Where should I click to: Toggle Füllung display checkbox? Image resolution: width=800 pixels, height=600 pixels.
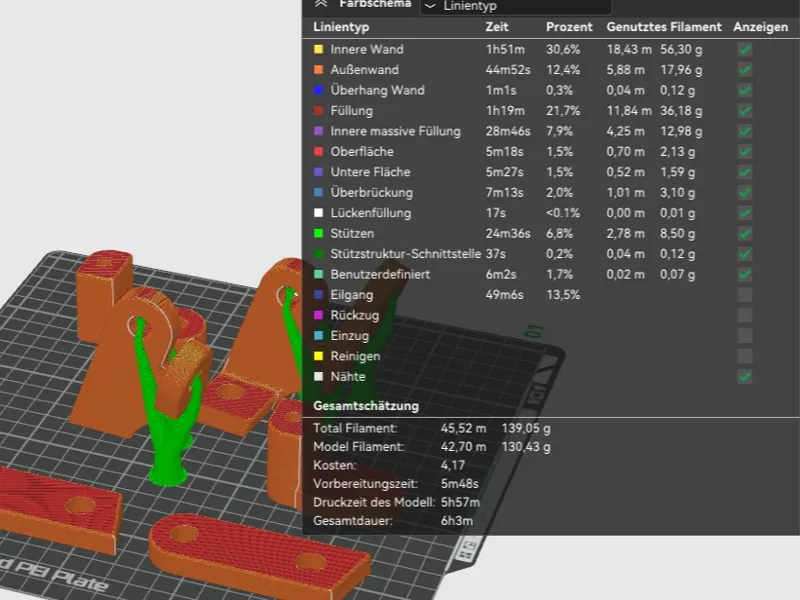click(x=744, y=111)
